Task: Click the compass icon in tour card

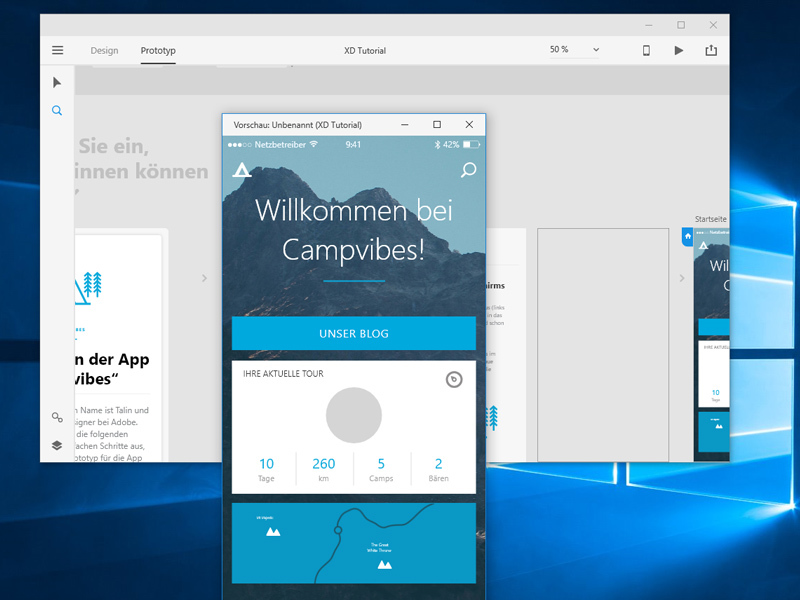Action: click(x=454, y=379)
